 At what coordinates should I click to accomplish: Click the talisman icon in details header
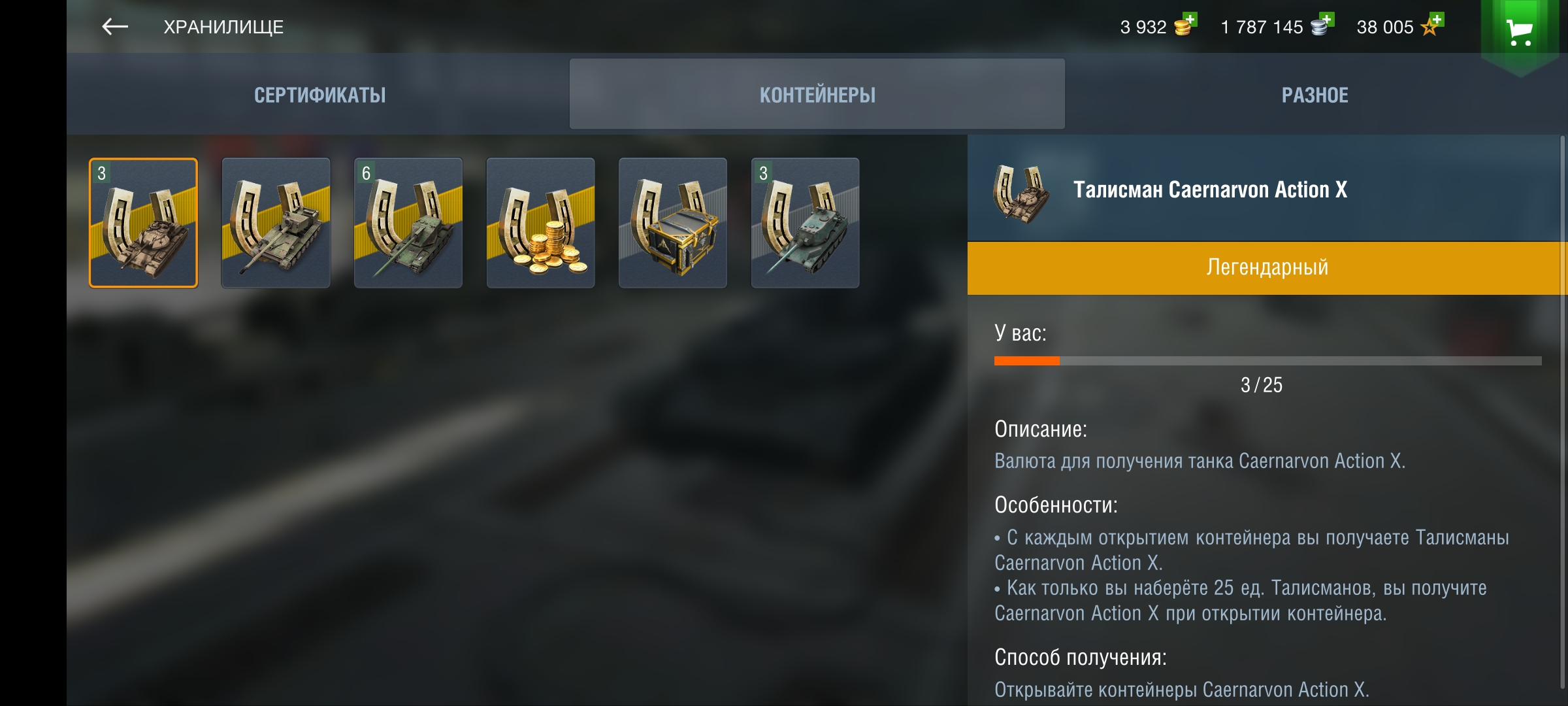coord(1021,193)
